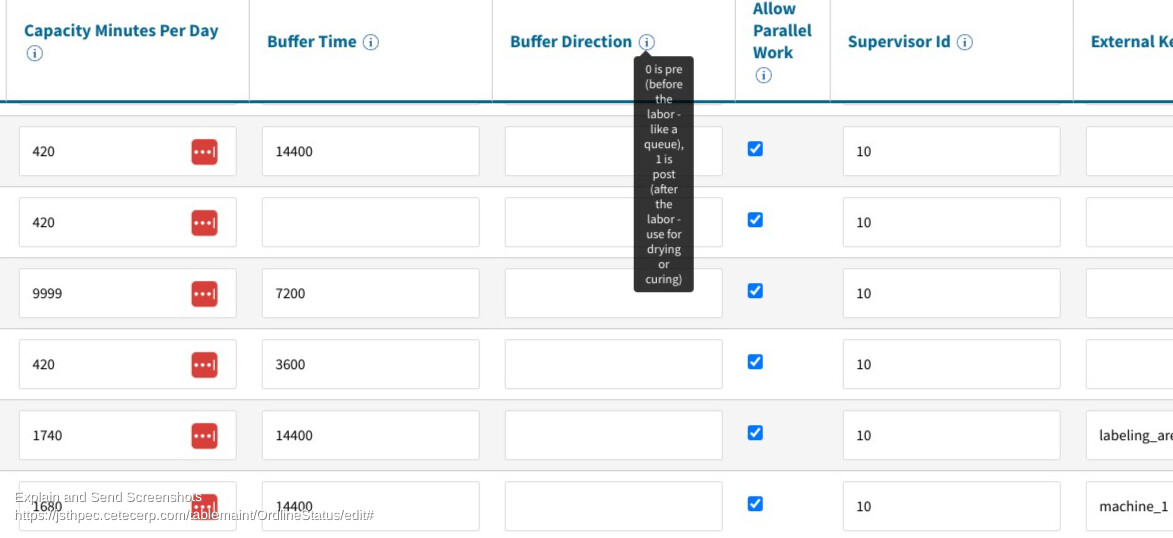The height and width of the screenshot is (538, 1173).
Task: Select the empty Buffer Time field
Action: pyautogui.click(x=370, y=222)
